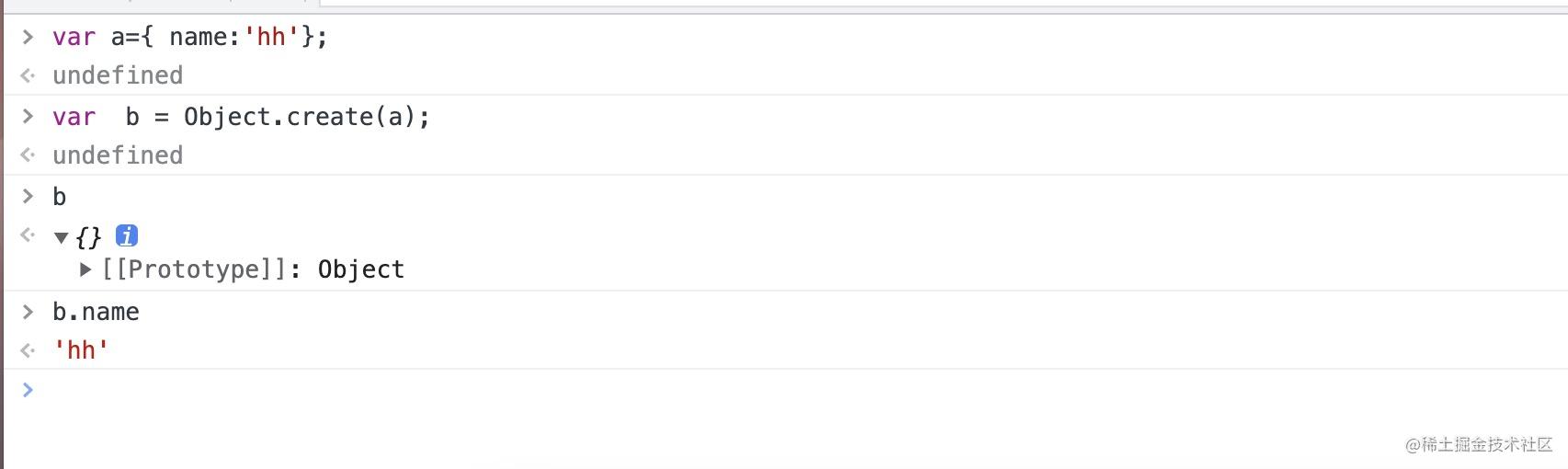Select the 'hh' string output
This screenshot has width=1568, height=469.
coord(81,350)
